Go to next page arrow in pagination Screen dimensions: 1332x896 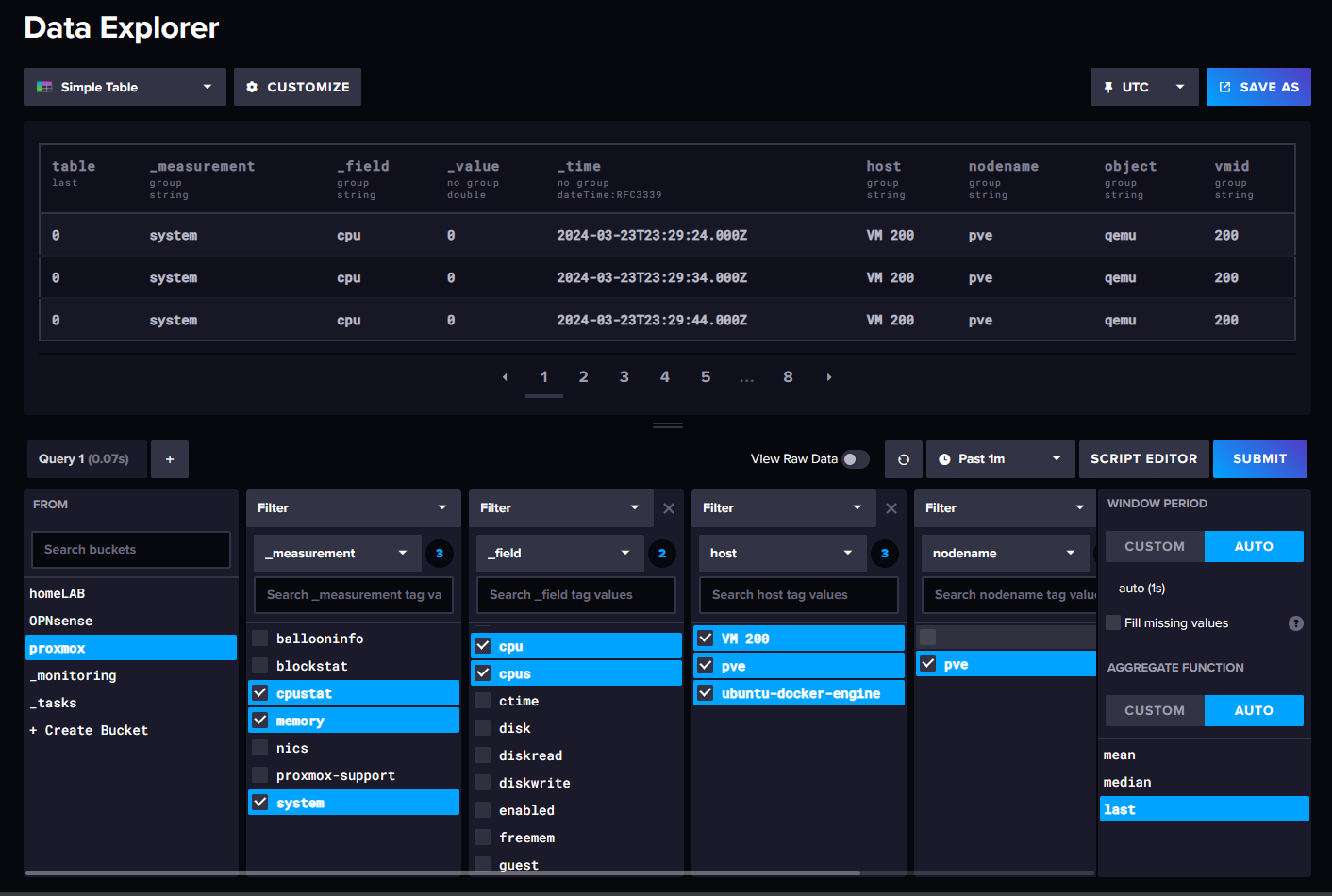pyautogui.click(x=829, y=377)
